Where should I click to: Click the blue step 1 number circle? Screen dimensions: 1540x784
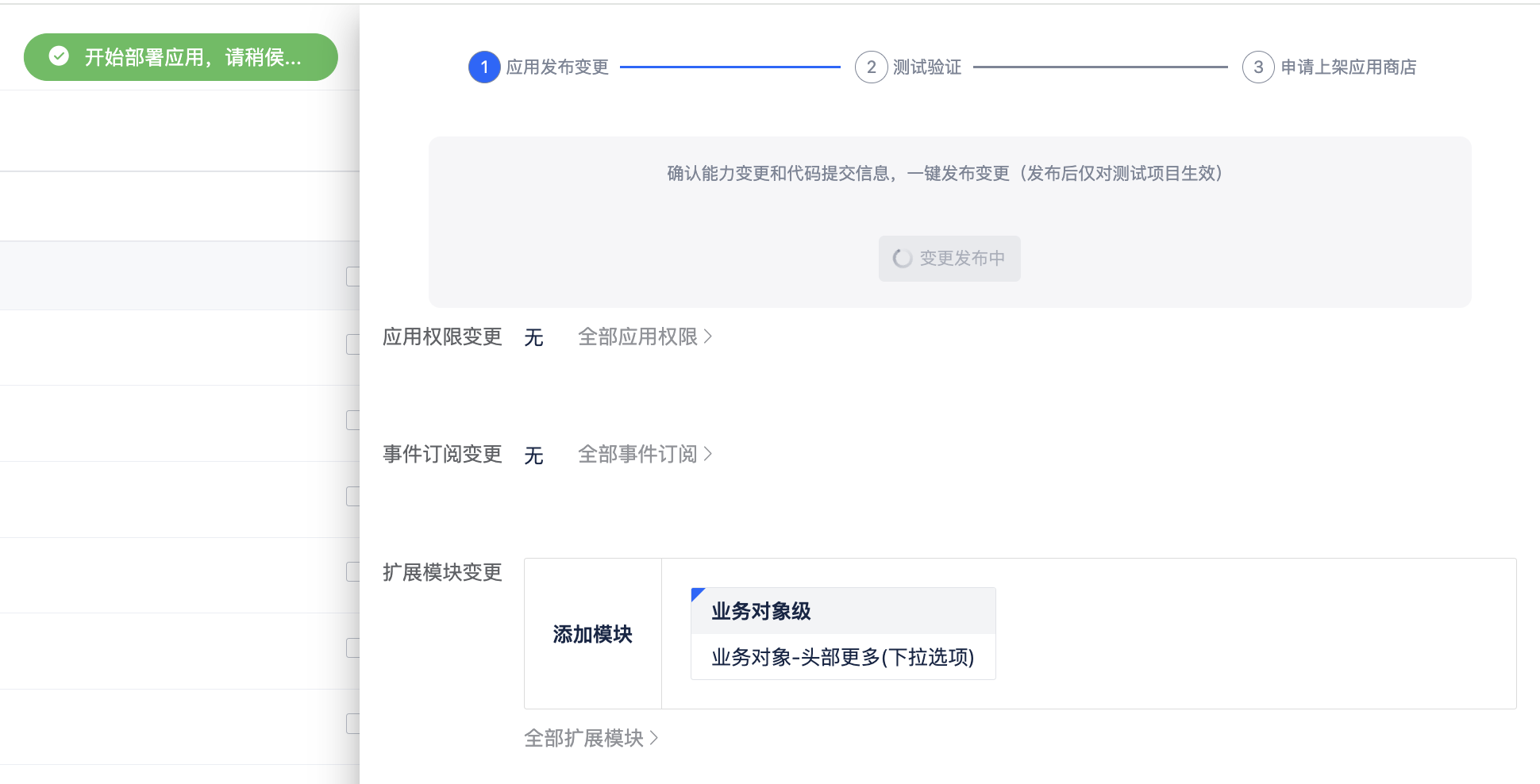tap(484, 67)
